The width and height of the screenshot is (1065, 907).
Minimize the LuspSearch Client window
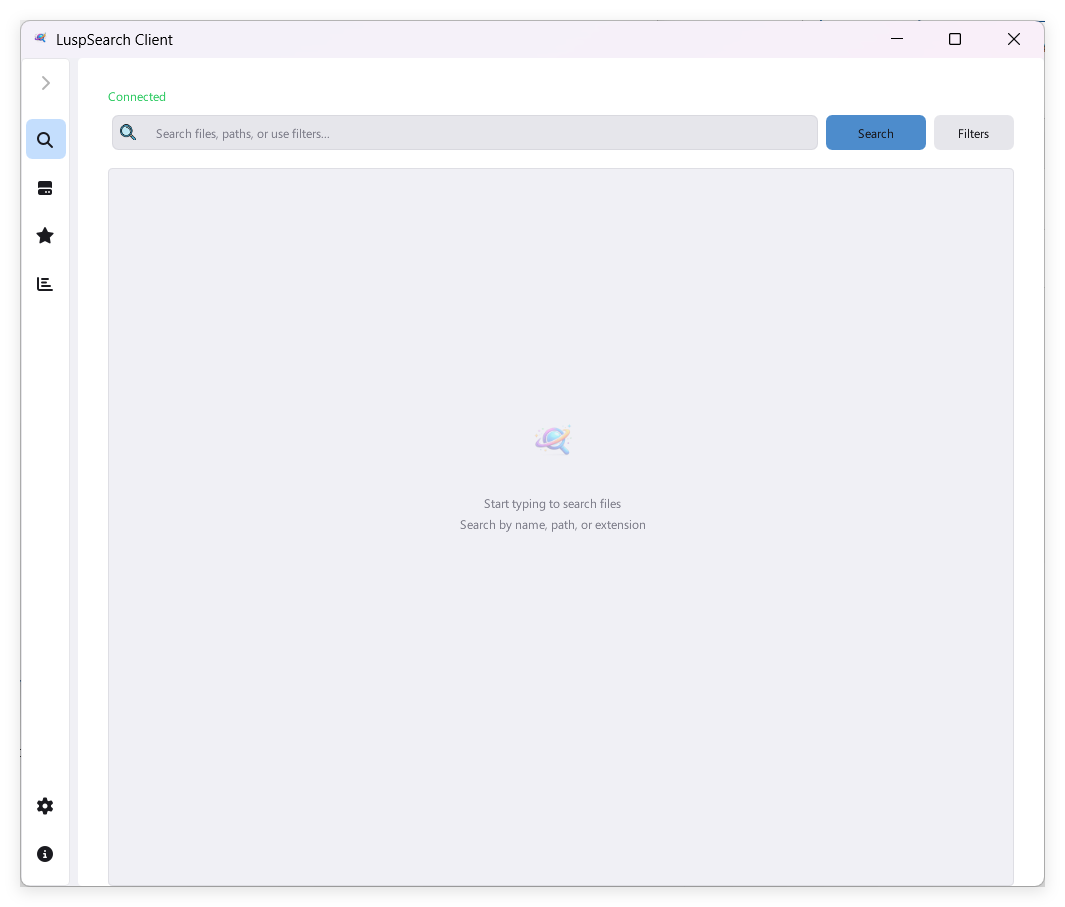897,39
